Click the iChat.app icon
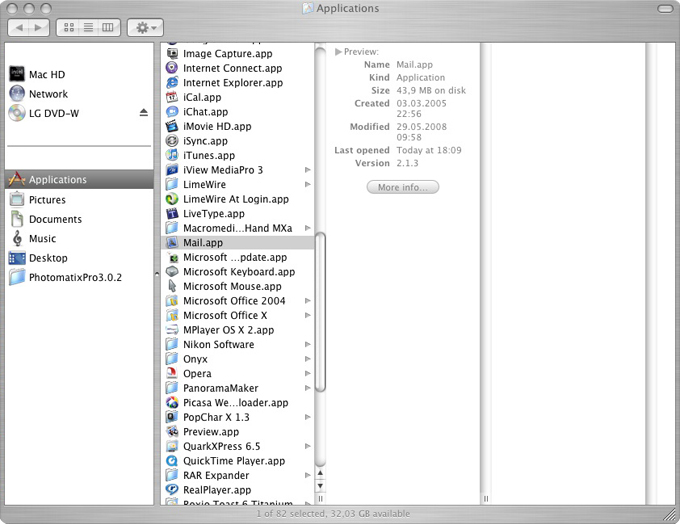This screenshot has height=524, width=680. pos(172,111)
